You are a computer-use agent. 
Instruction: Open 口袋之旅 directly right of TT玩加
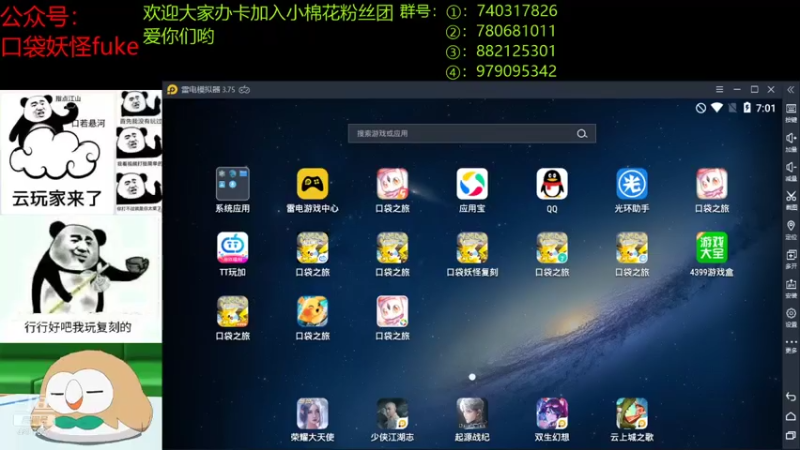coord(312,248)
